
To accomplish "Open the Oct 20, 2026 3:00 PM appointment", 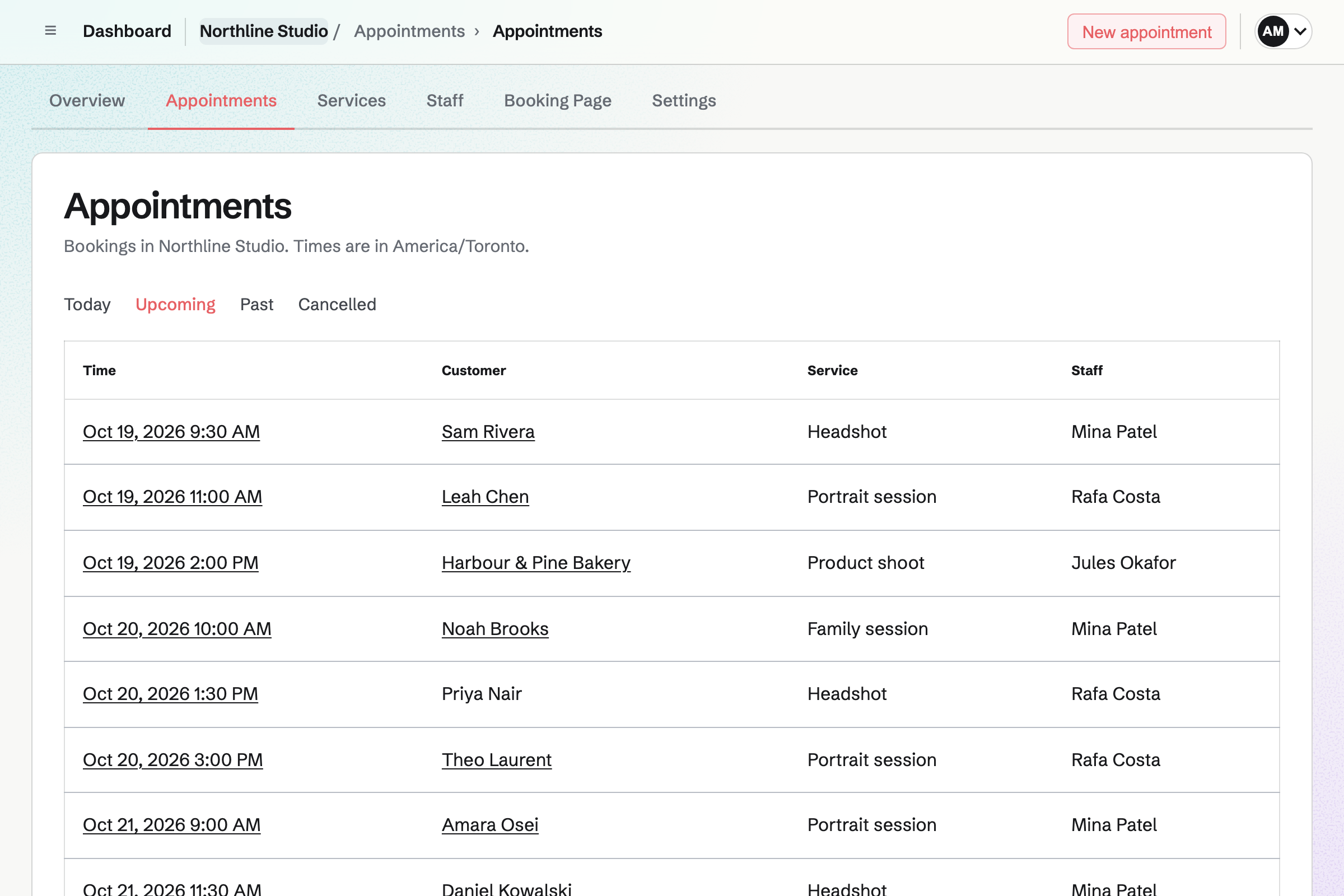I will (172, 760).
